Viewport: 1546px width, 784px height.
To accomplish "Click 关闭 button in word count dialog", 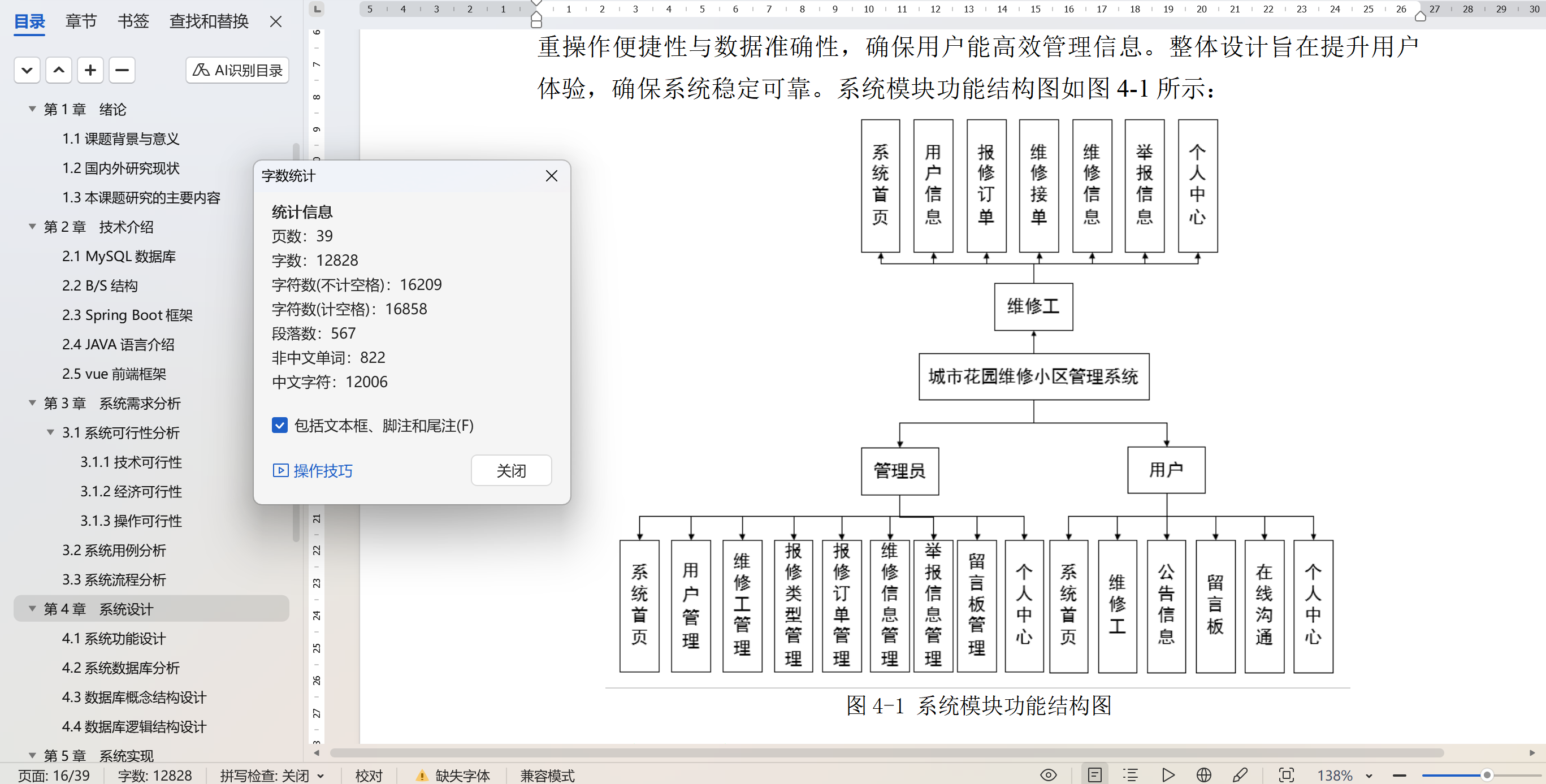I will click(511, 471).
